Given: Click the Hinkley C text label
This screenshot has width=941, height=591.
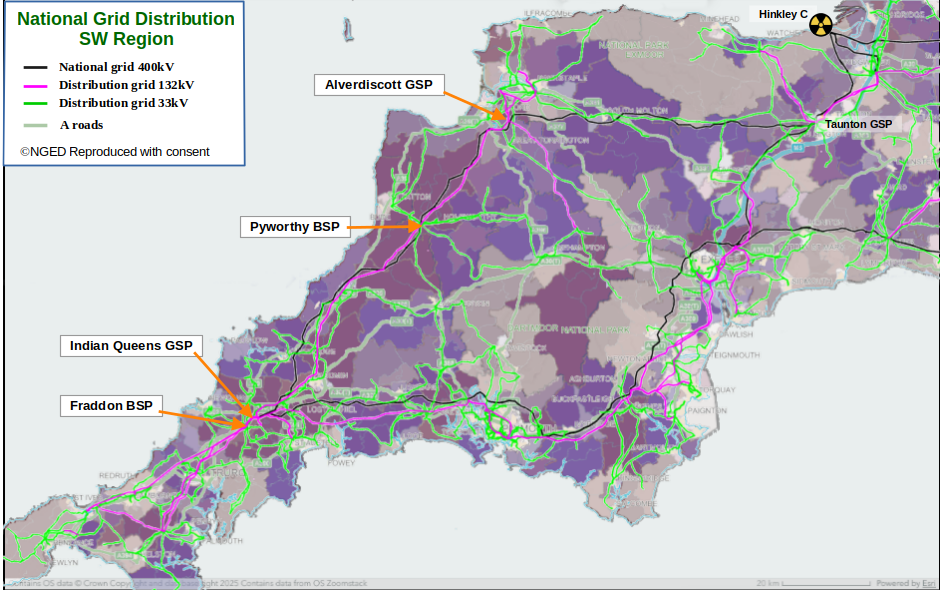Looking at the screenshot, I should pos(782,14).
